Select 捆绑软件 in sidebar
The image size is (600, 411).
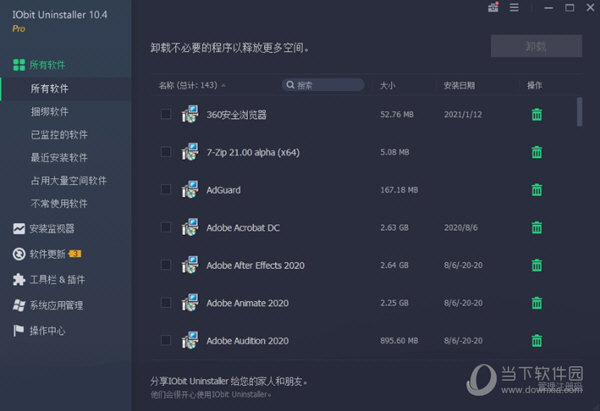[x=49, y=112]
